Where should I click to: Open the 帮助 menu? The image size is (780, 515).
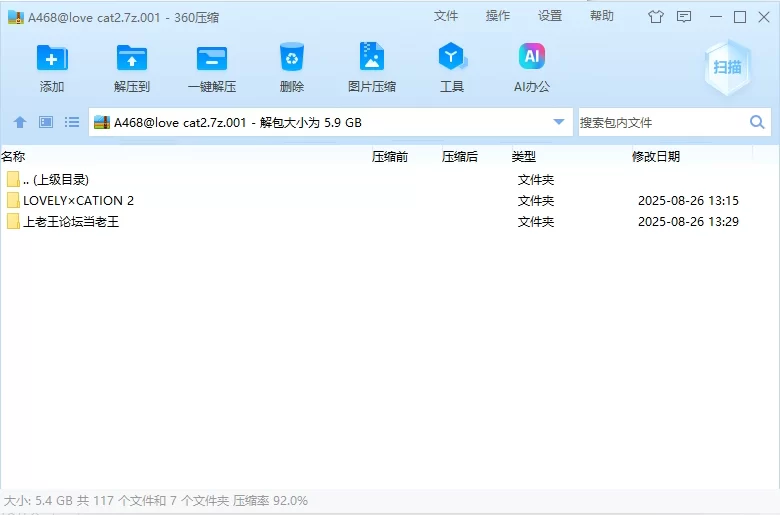(x=602, y=16)
